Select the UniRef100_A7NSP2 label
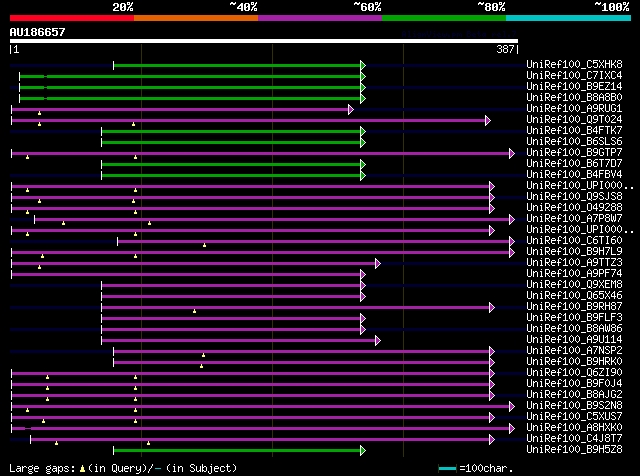 pos(574,351)
